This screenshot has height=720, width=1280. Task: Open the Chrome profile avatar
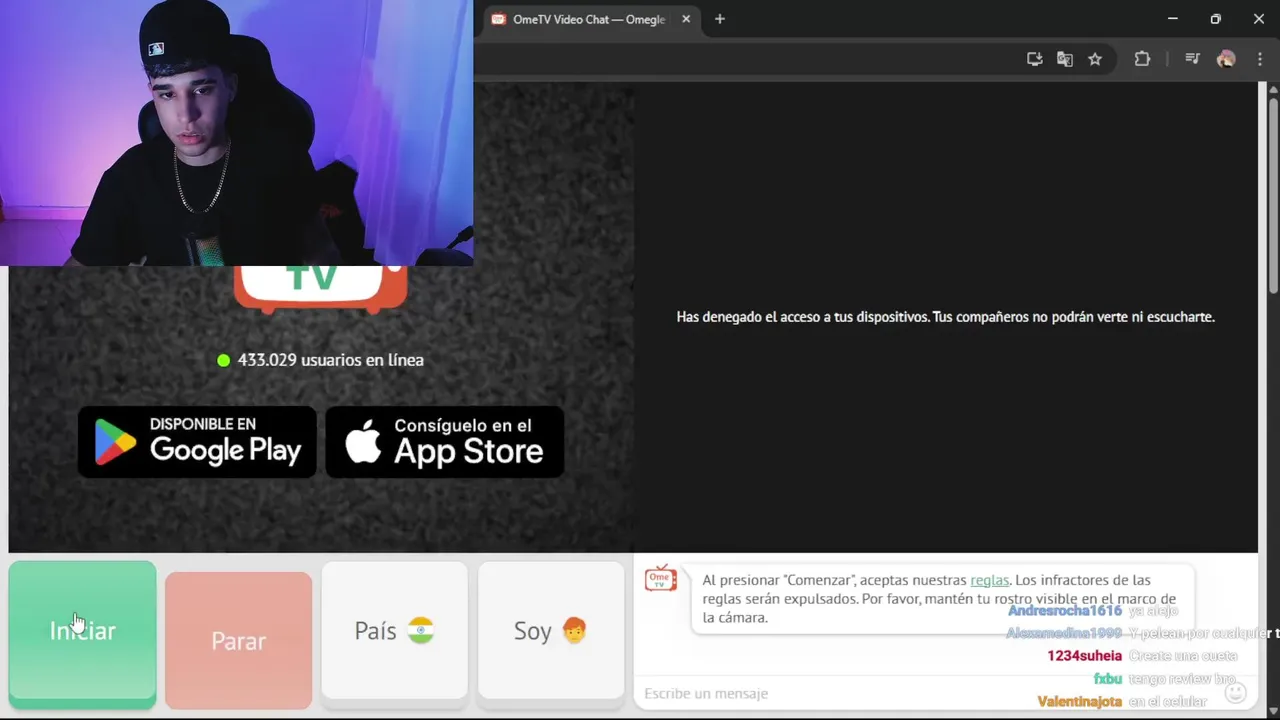(1226, 59)
